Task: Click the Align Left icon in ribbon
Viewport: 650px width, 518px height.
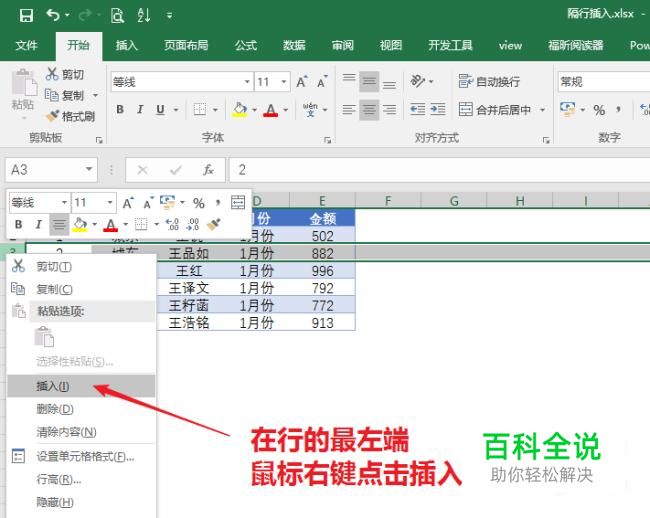Action: tap(349, 109)
